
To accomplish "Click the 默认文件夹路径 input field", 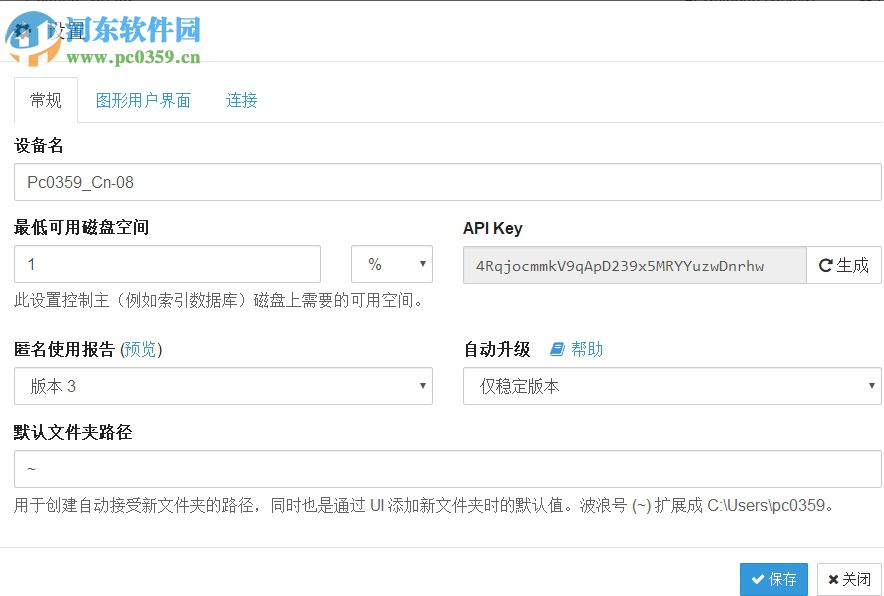I will (448, 469).
